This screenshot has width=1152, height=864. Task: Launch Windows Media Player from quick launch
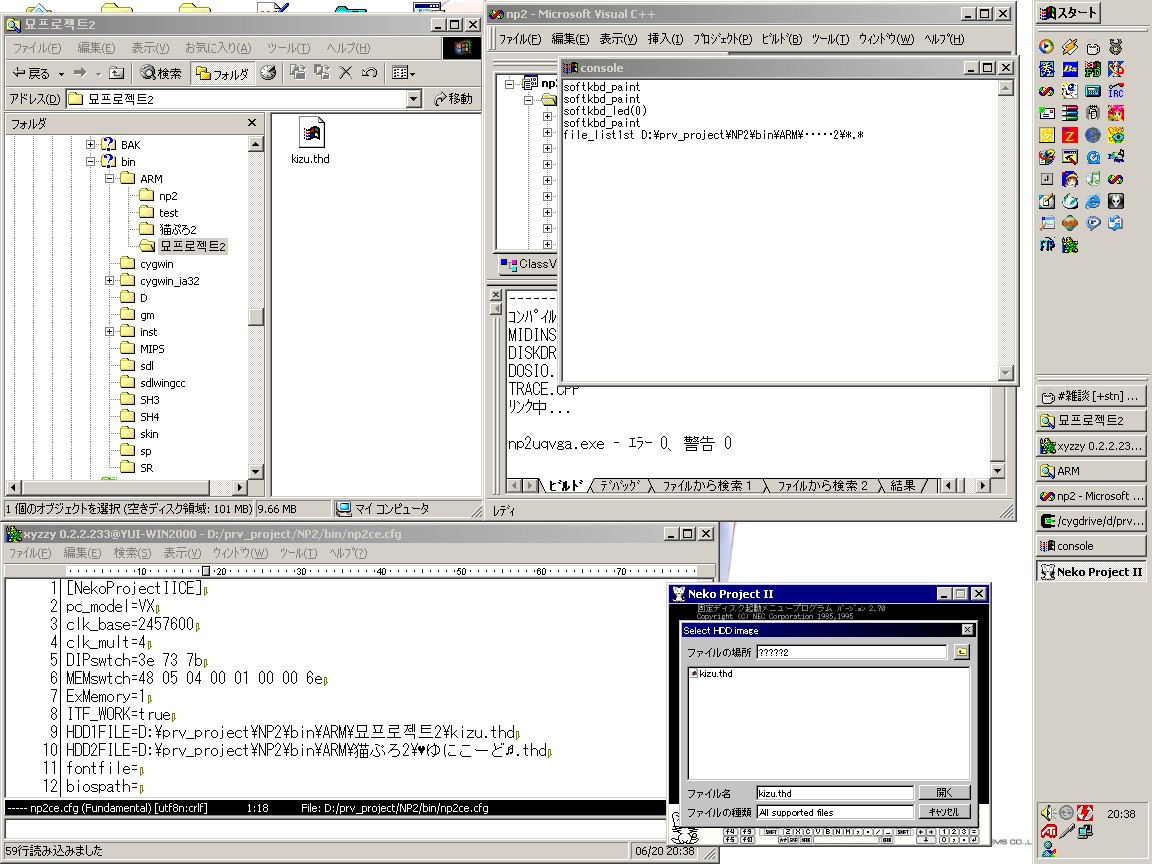click(1047, 47)
